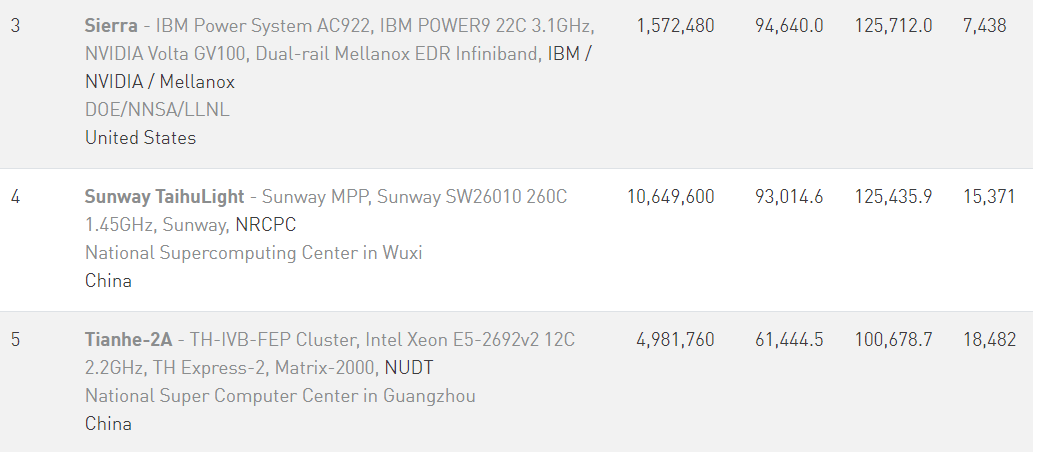Click National Supercomputing Center in Wuxi
1041x452 pixels.
[x=253, y=253]
